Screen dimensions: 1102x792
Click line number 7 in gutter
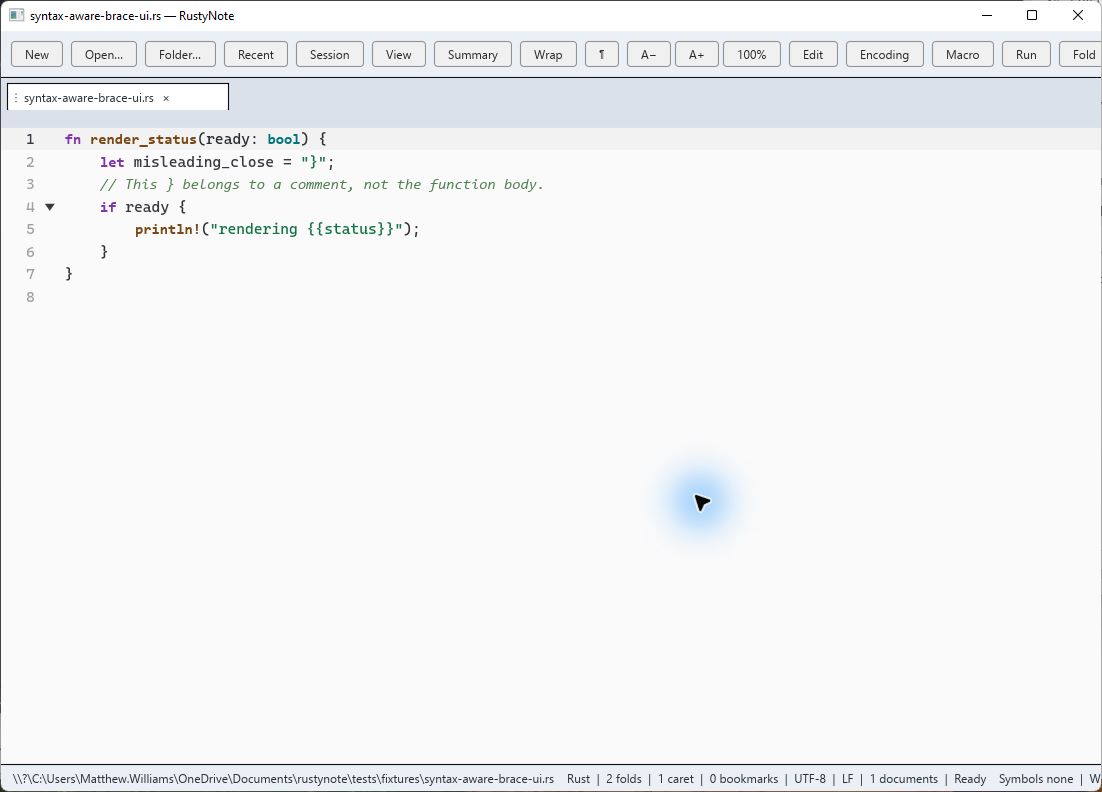[30, 274]
